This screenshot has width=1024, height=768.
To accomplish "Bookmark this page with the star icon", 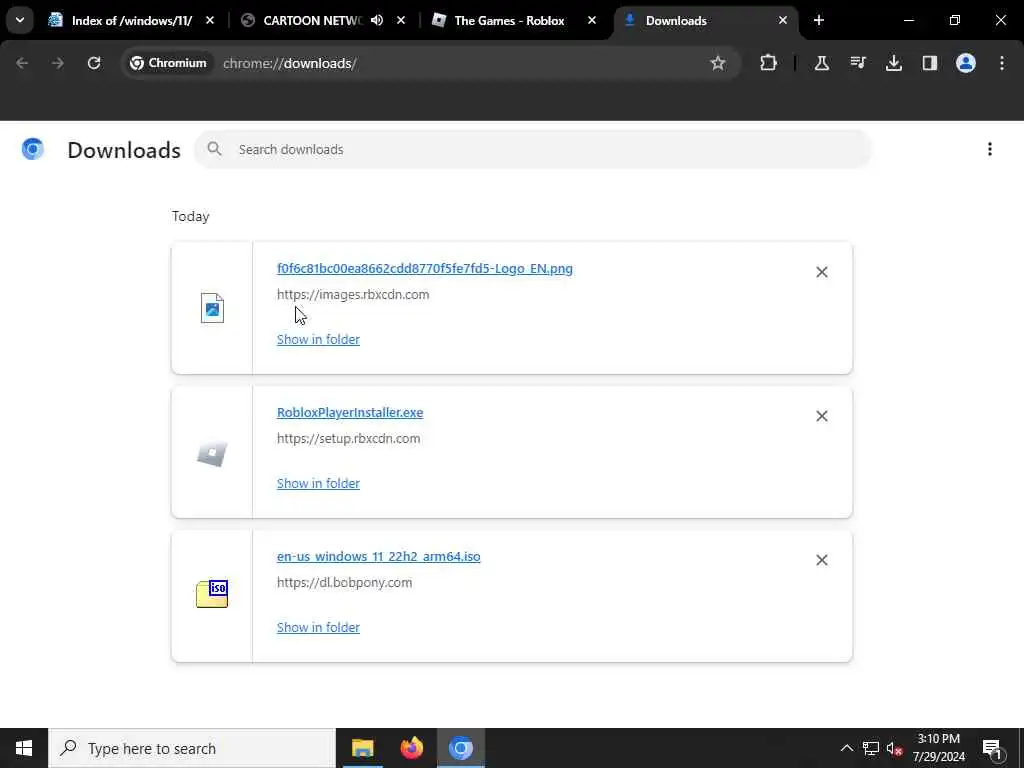I will coord(718,63).
